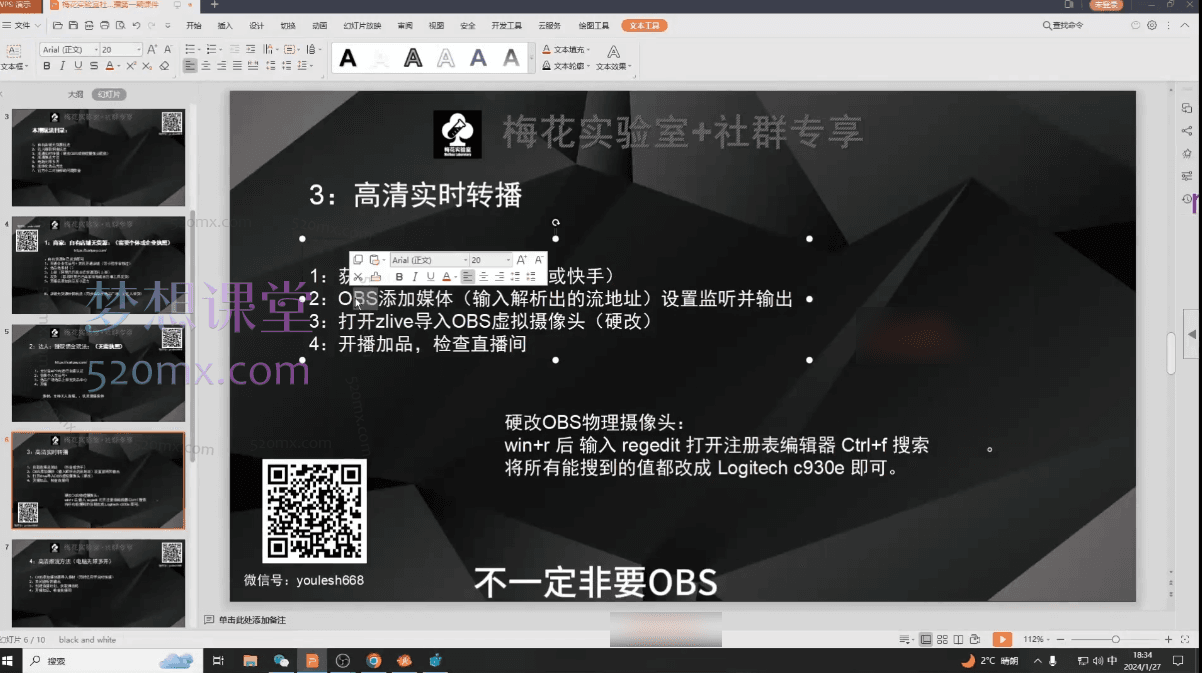Viewport: 1202px width, 673px height.
Task: Switch to the 动画 ribbon tab
Action: click(319, 25)
